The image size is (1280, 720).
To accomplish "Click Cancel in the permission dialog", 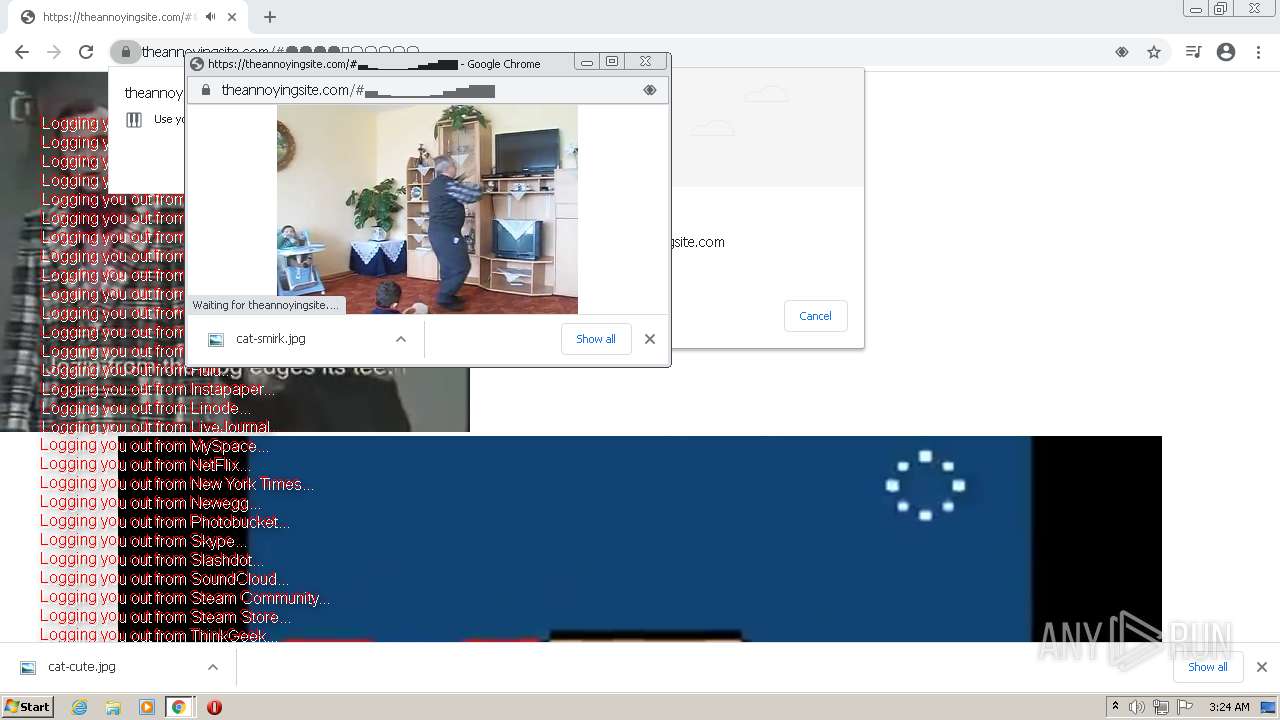I will pyautogui.click(x=815, y=316).
